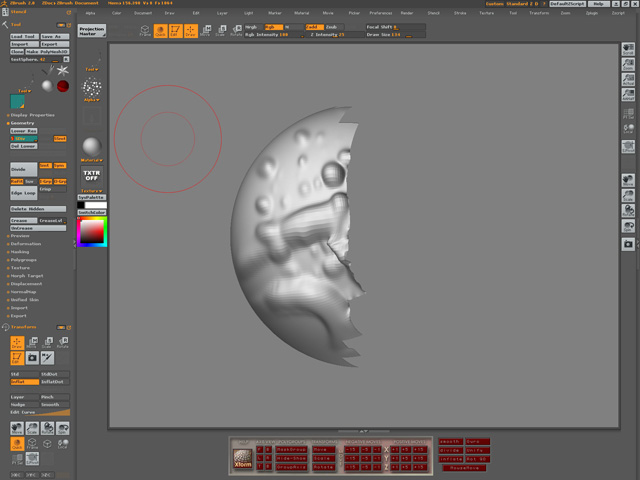
Task: Click Spin icon in Transform palette
Action: click(62, 428)
